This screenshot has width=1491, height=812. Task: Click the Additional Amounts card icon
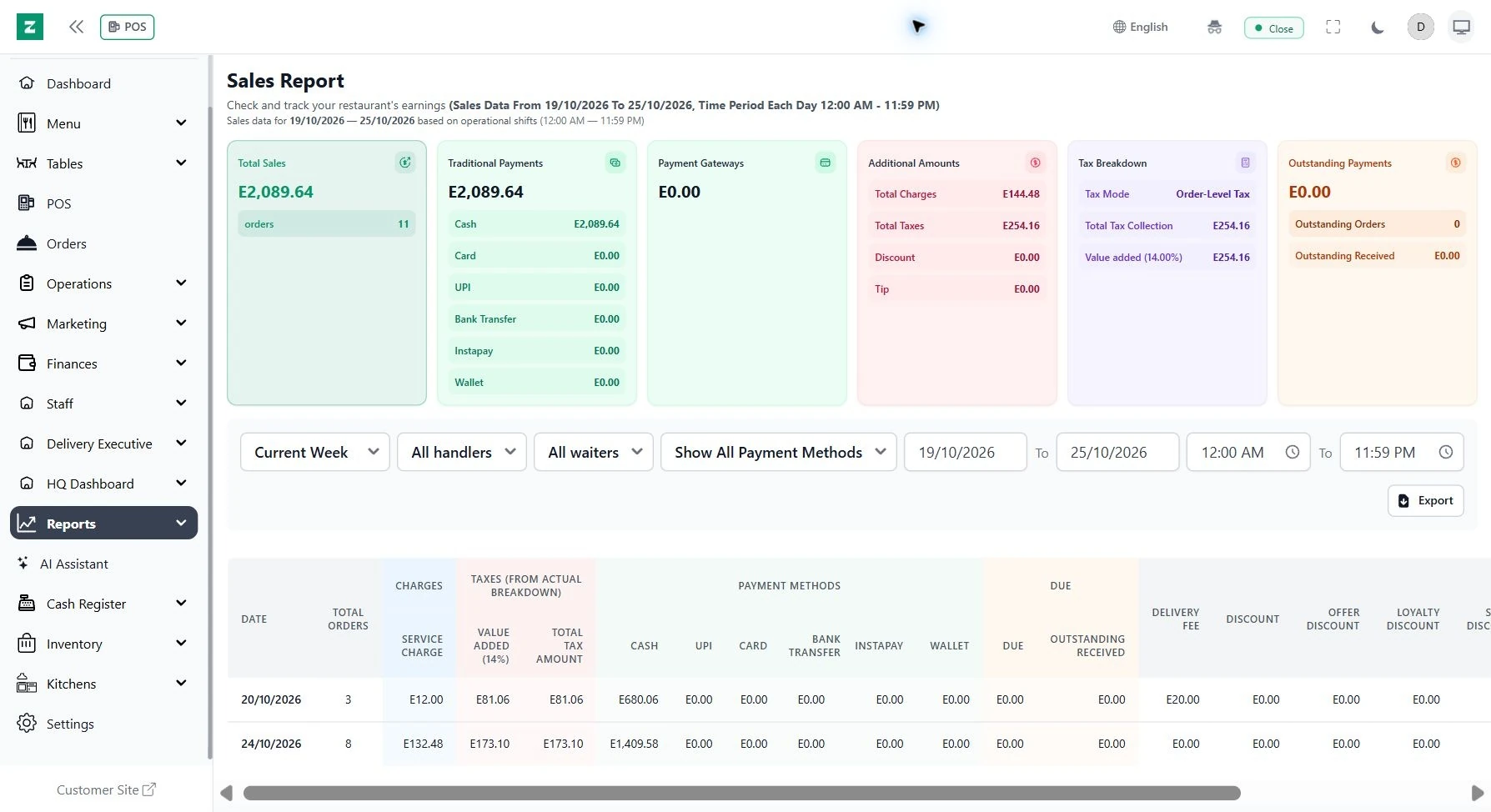tap(1035, 163)
